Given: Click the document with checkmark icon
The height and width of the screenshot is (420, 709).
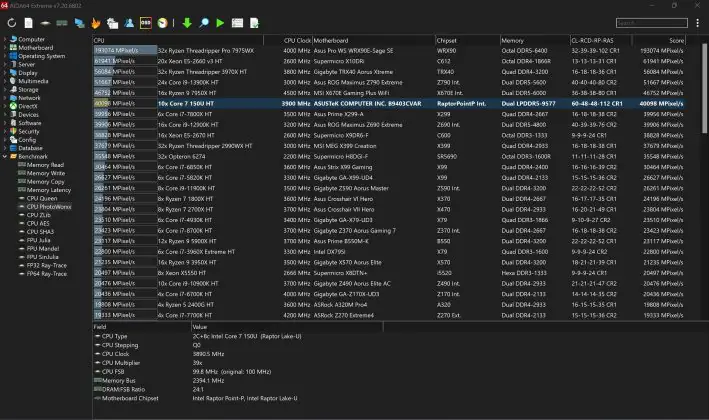Looking at the screenshot, I should 255,23.
